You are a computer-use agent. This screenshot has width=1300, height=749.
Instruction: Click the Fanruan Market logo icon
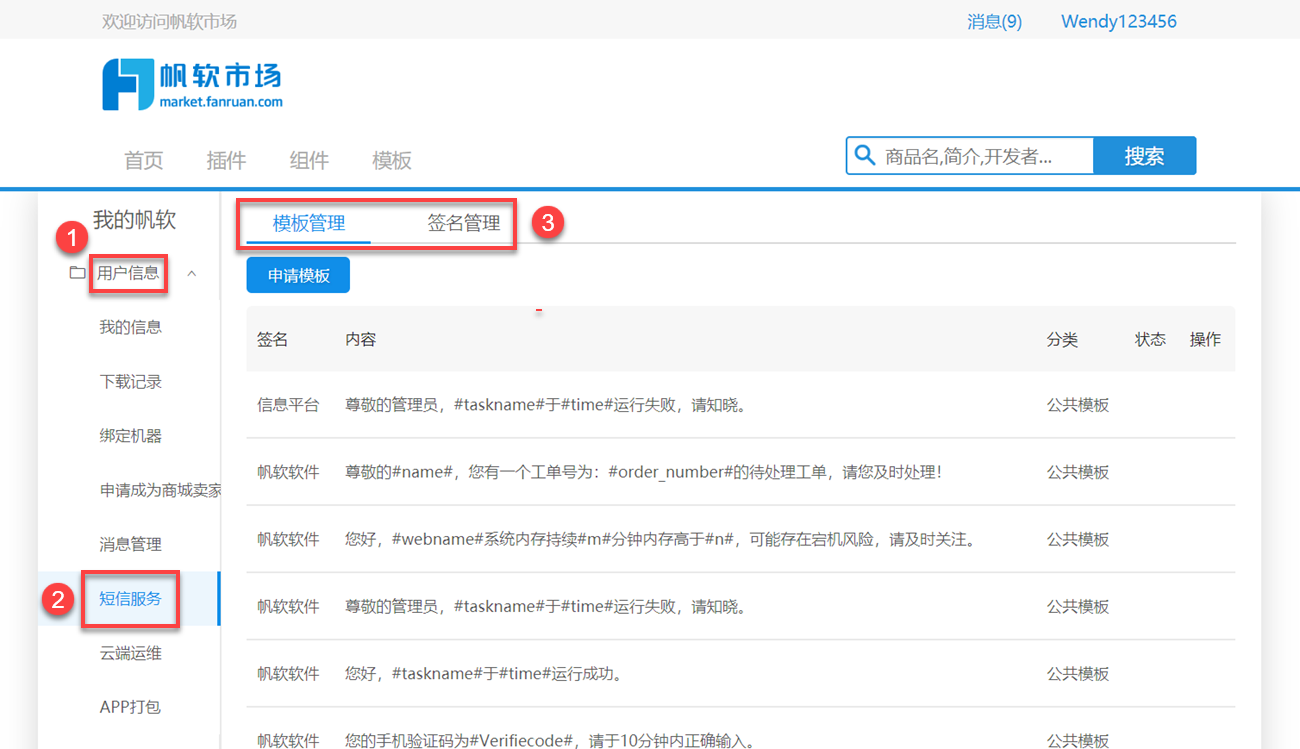click(x=127, y=84)
